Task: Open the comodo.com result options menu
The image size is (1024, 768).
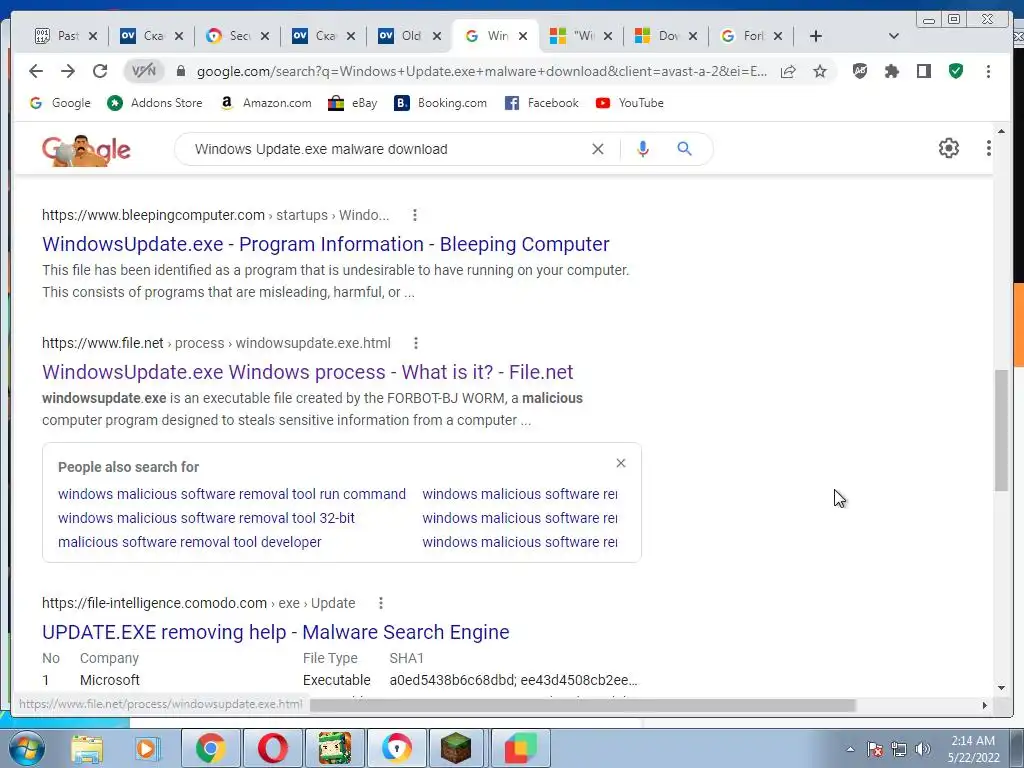Action: (381, 603)
